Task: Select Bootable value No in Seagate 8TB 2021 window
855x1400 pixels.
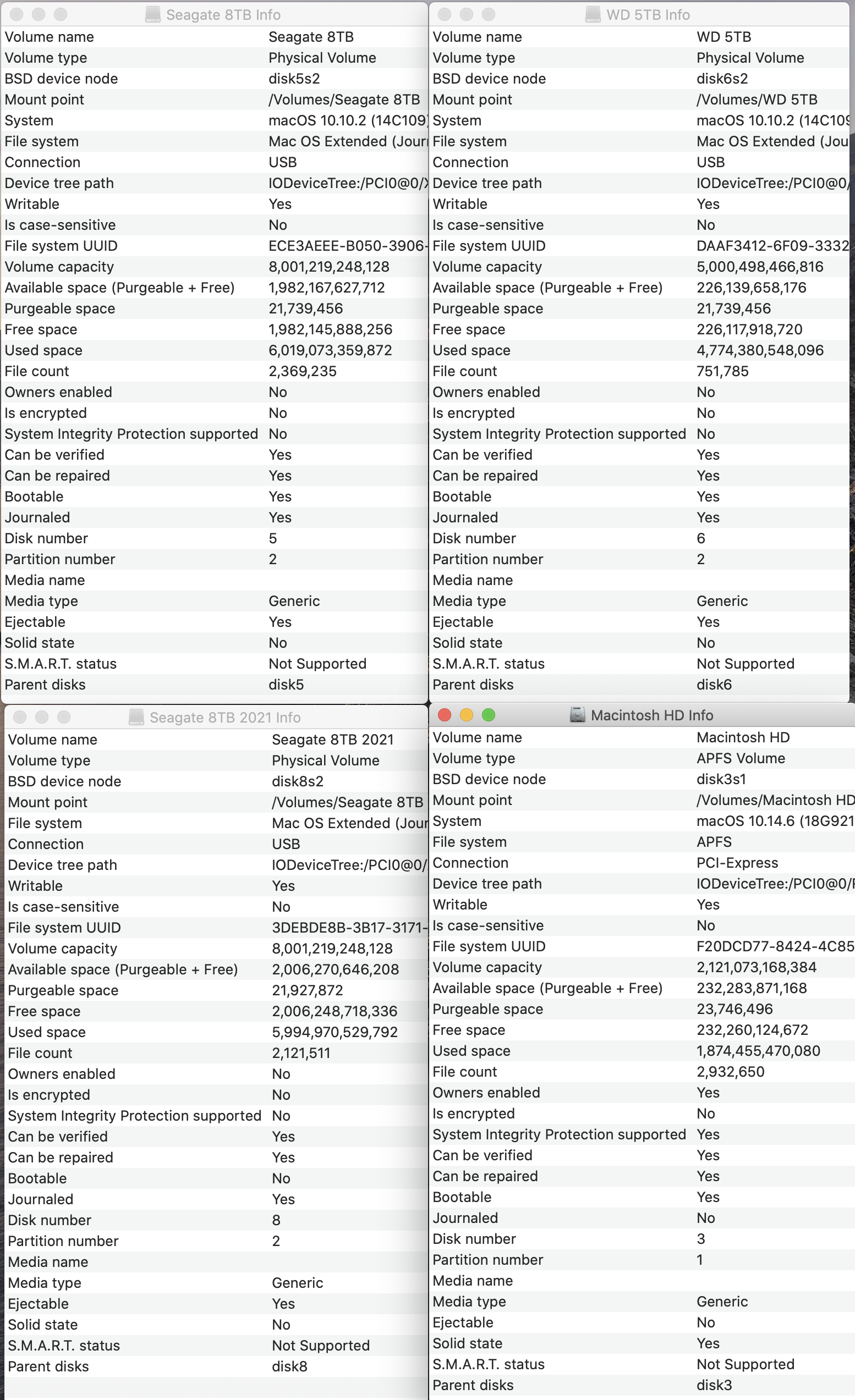Action: 281,1178
